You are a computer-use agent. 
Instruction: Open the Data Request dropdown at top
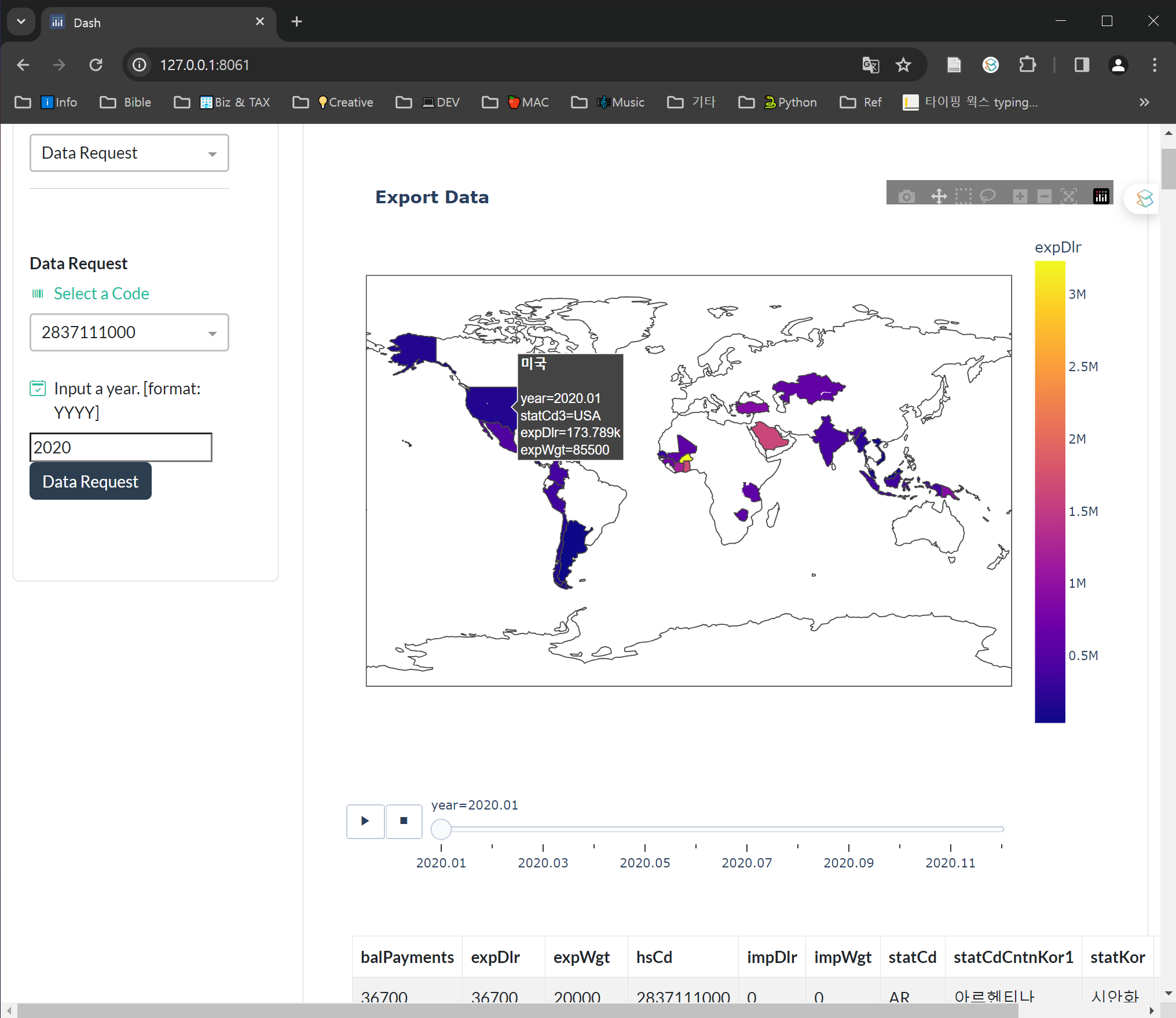[x=129, y=153]
